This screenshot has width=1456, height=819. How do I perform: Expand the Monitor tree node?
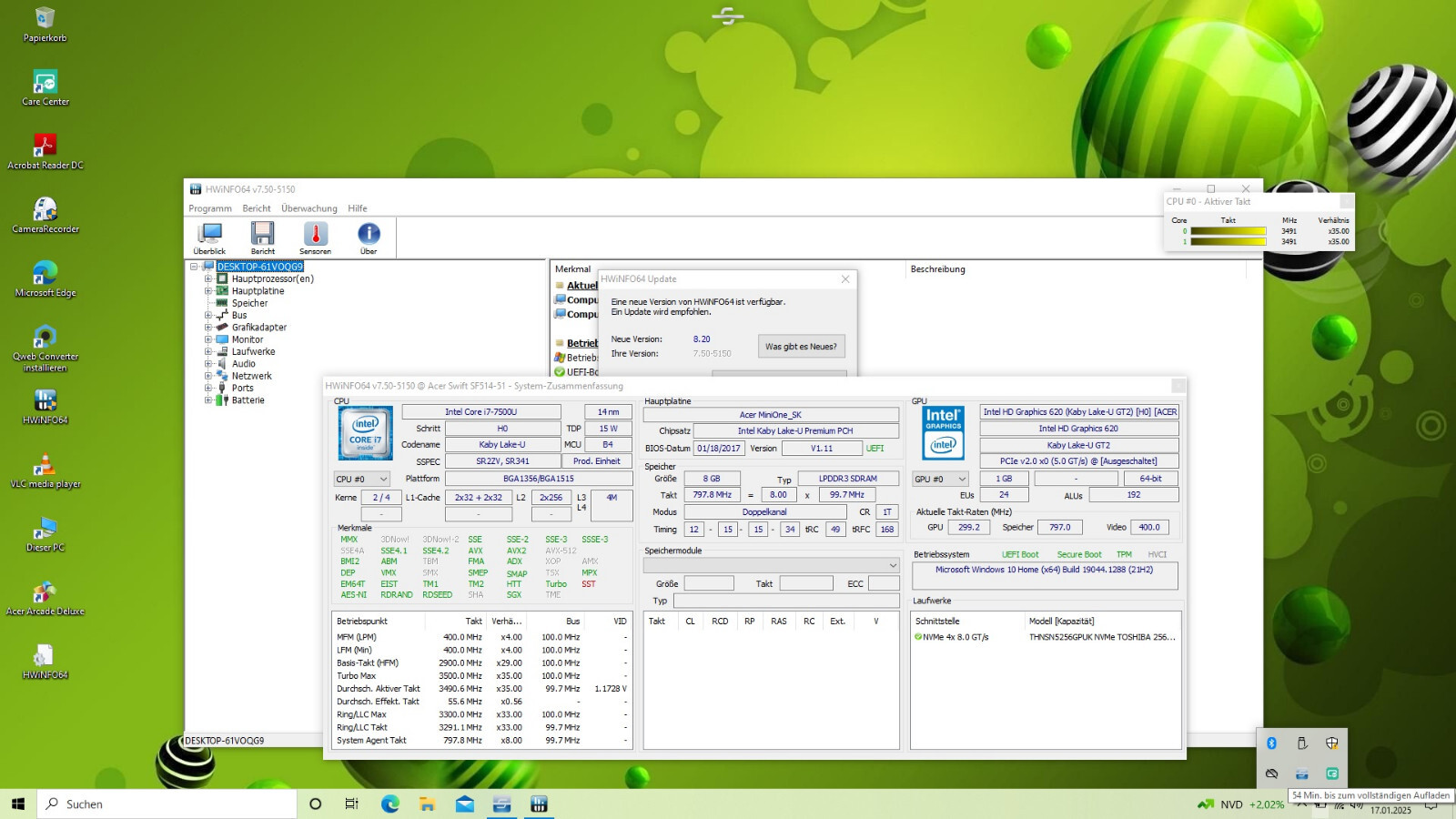(x=207, y=339)
